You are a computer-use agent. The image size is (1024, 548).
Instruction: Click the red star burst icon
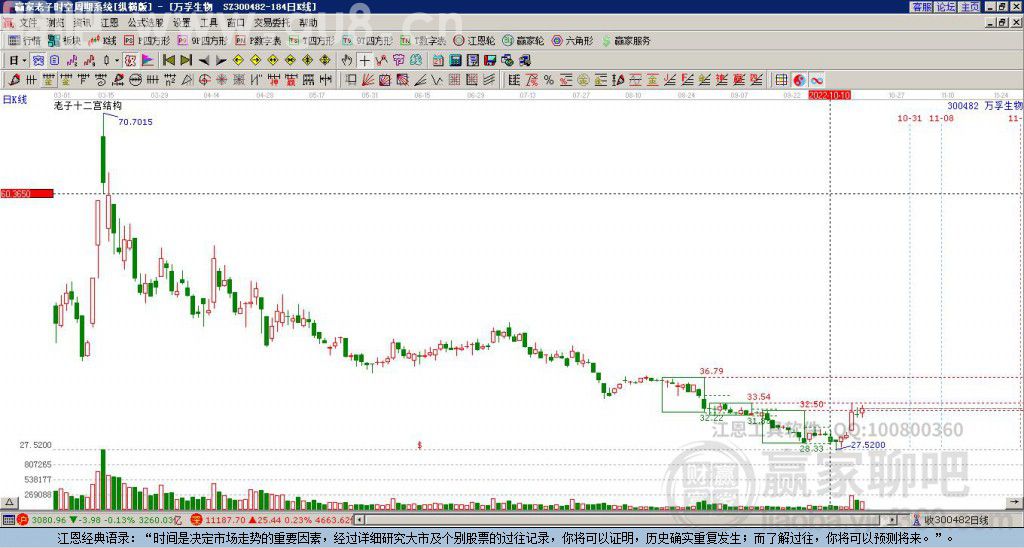221,80
